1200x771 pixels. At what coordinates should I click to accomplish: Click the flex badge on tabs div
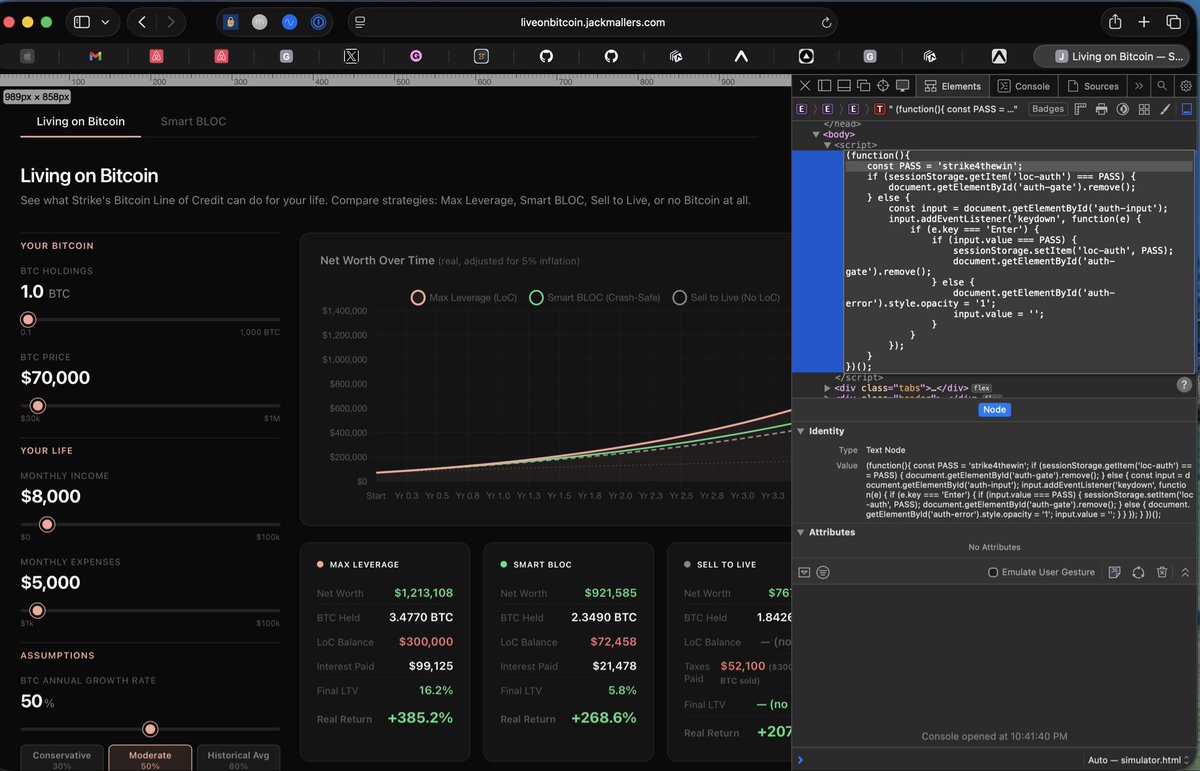pos(981,387)
